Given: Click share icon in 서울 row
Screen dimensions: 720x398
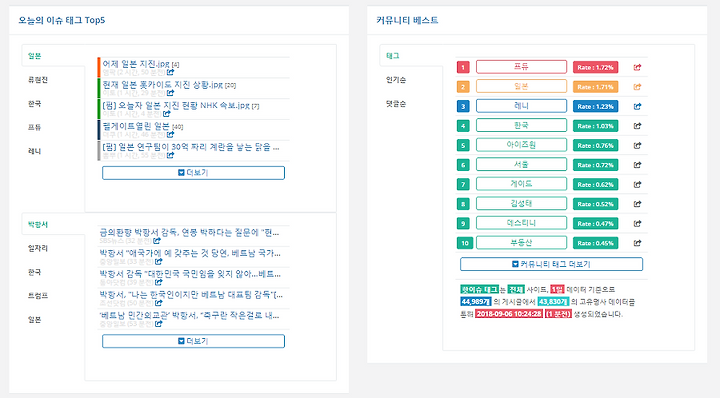Looking at the screenshot, I should tap(637, 165).
